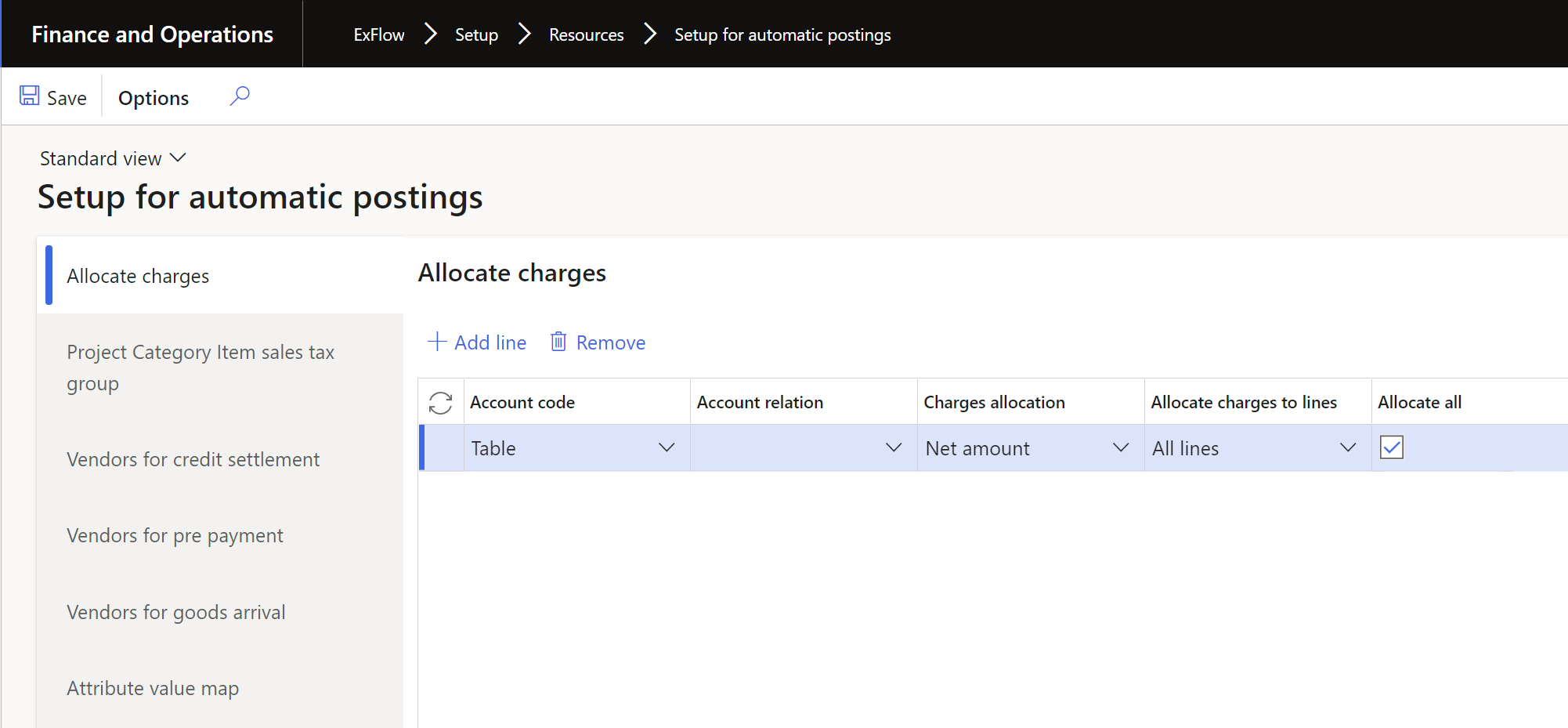Click the Add line plus icon
Image resolution: width=1568 pixels, height=728 pixels.
click(436, 342)
